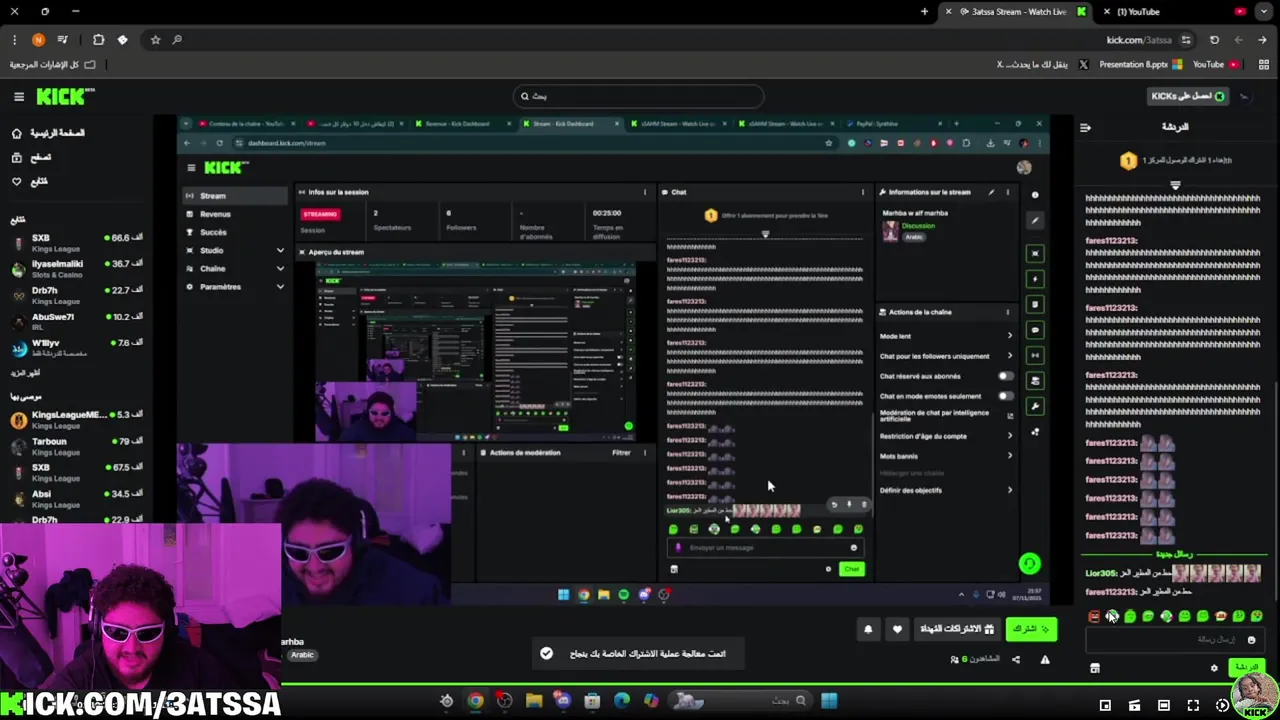
Task: Open 'Définir des objectifs' chevron in streamed dashboard
Action: pos(1009,490)
